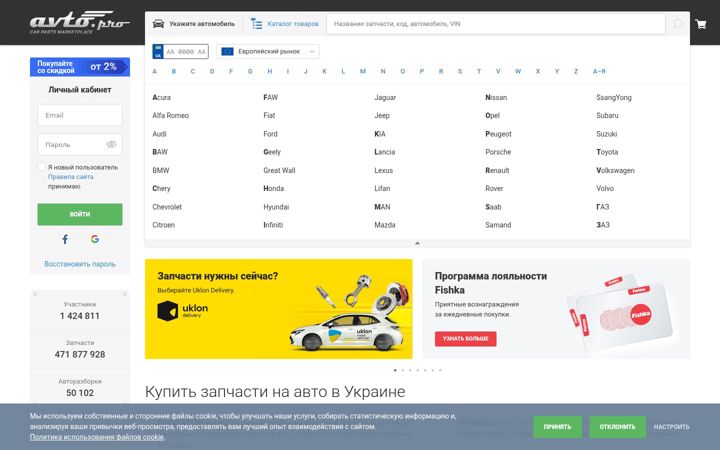Select the Acura brand
Screen dimensions: 720x450
coord(162,97)
